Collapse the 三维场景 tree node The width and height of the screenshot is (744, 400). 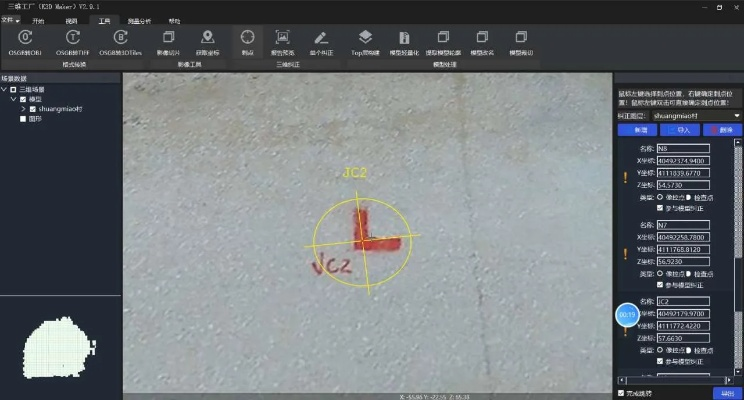tap(3, 90)
